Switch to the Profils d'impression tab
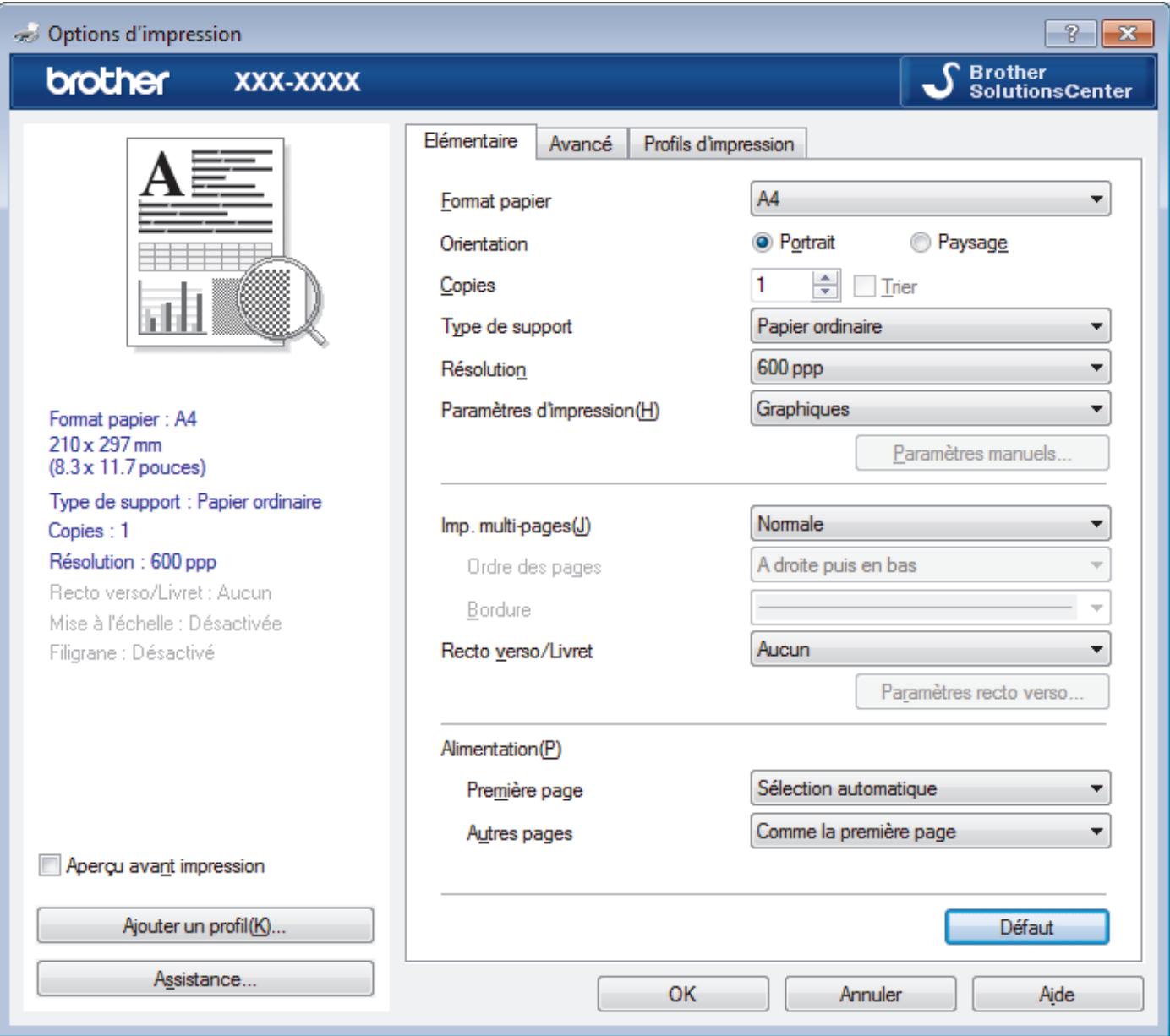1170x1036 pixels. click(x=719, y=144)
